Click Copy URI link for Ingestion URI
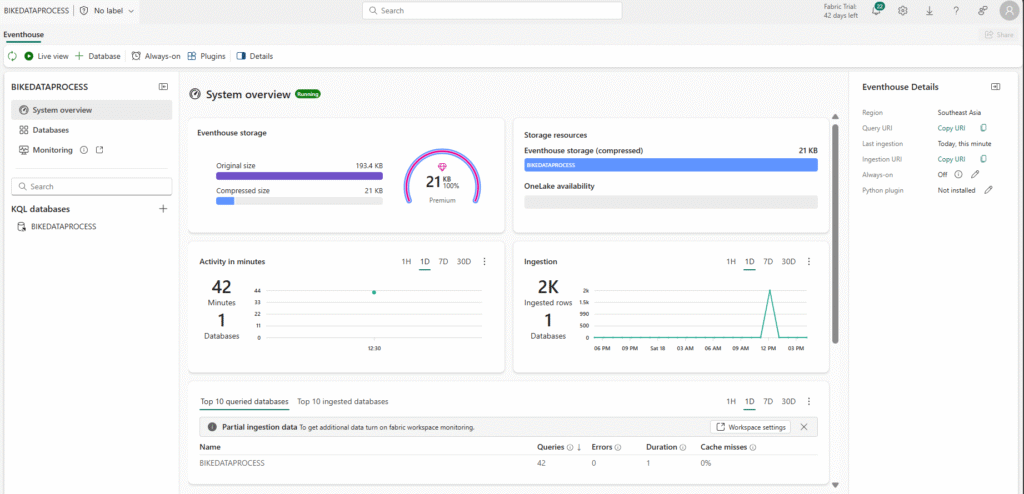 [x=951, y=159]
